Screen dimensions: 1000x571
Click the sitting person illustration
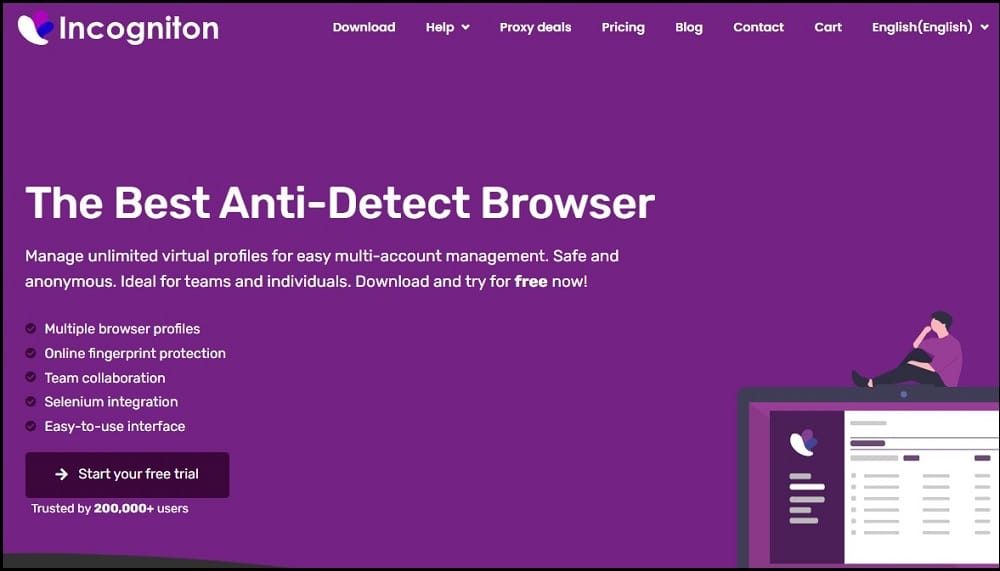pyautogui.click(x=907, y=350)
